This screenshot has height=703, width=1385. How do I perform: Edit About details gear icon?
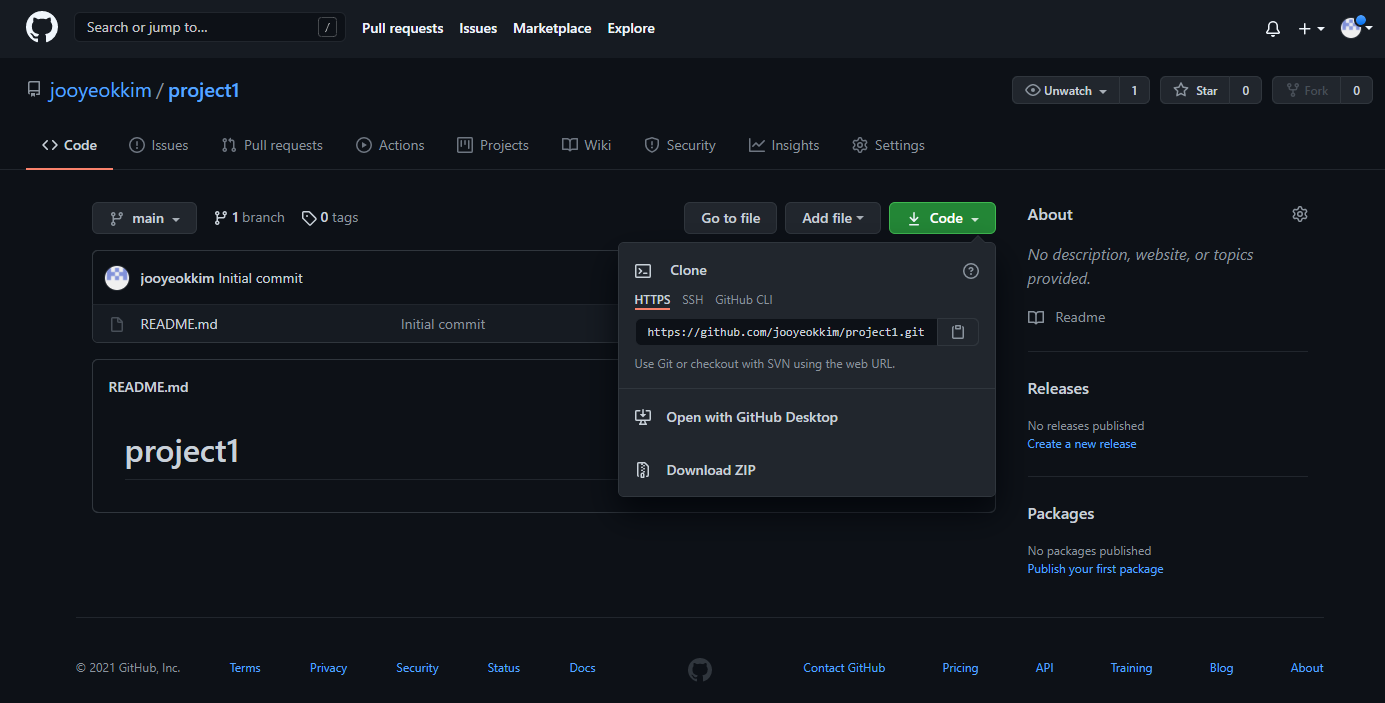[x=1300, y=214]
